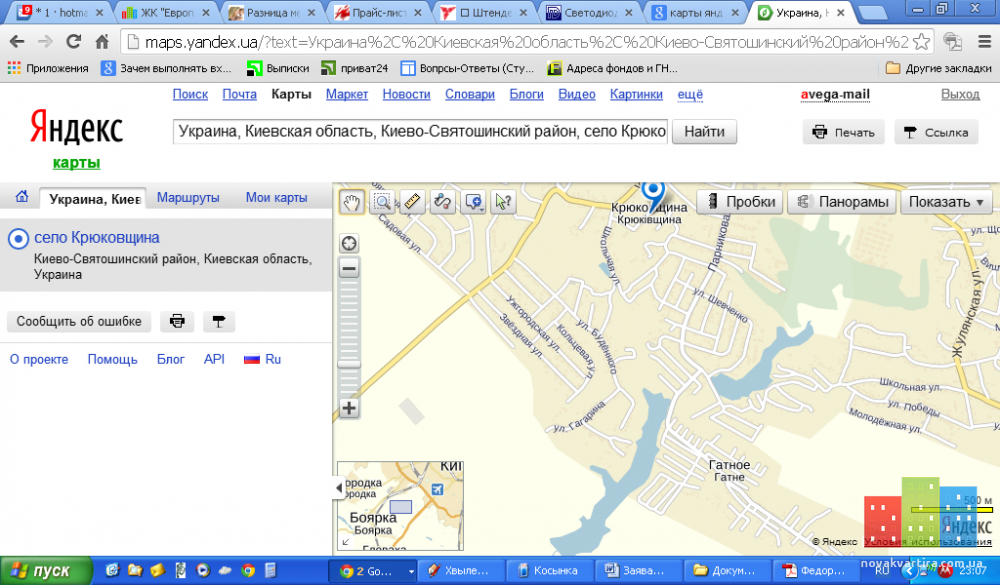
Task: Select the ruler distance measuring tool
Action: 412,202
